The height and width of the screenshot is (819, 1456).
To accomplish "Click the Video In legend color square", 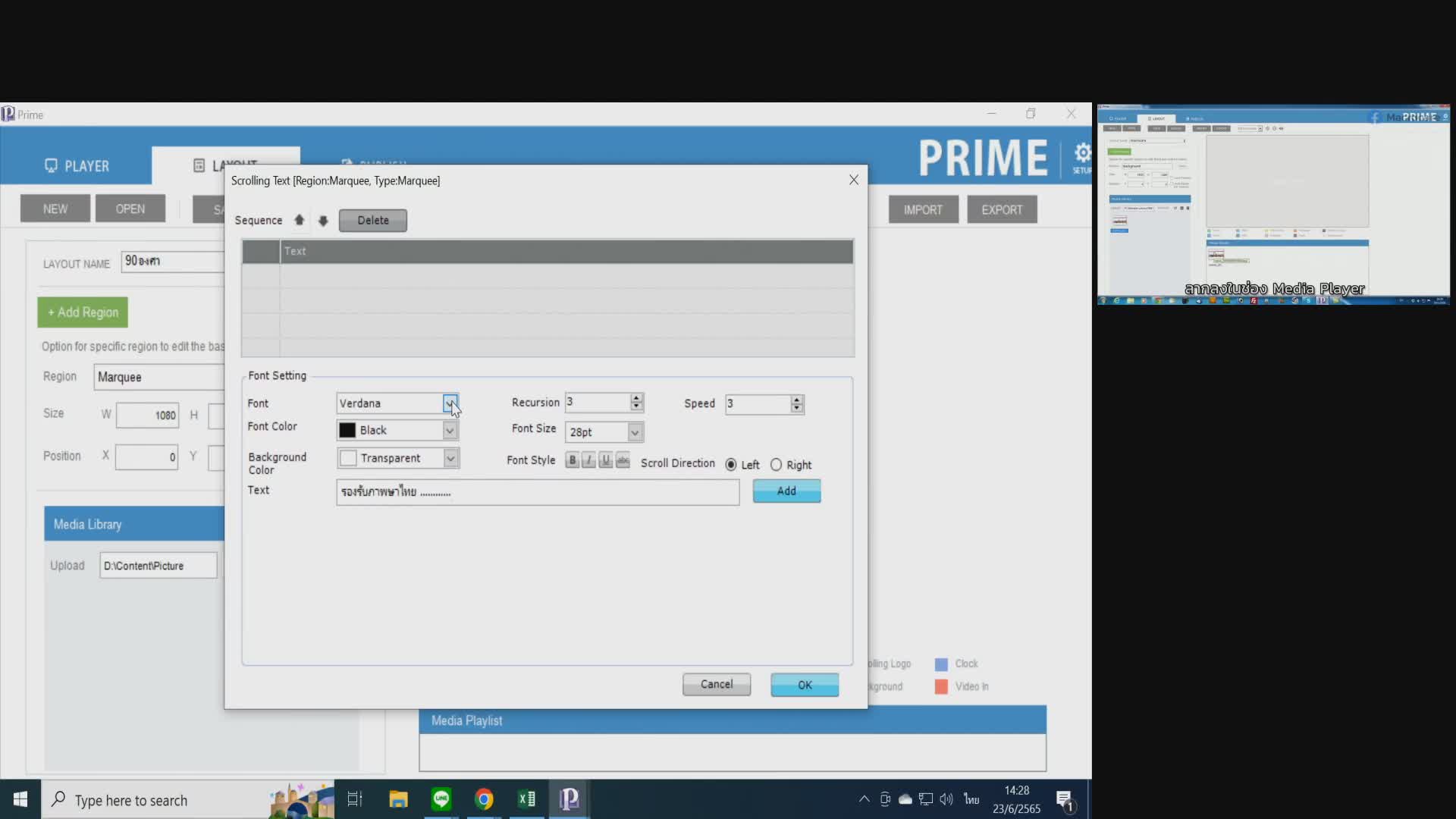I will point(941,687).
